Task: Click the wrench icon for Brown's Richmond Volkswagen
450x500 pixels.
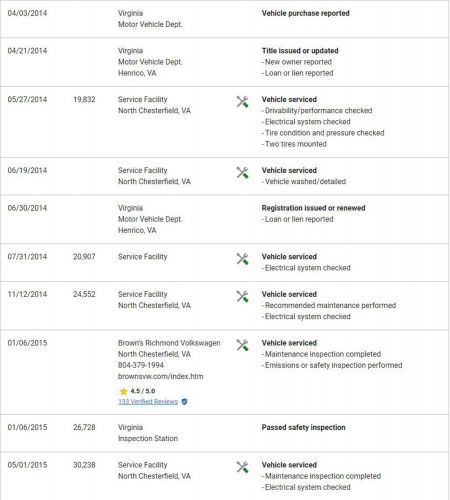Action: (242, 345)
